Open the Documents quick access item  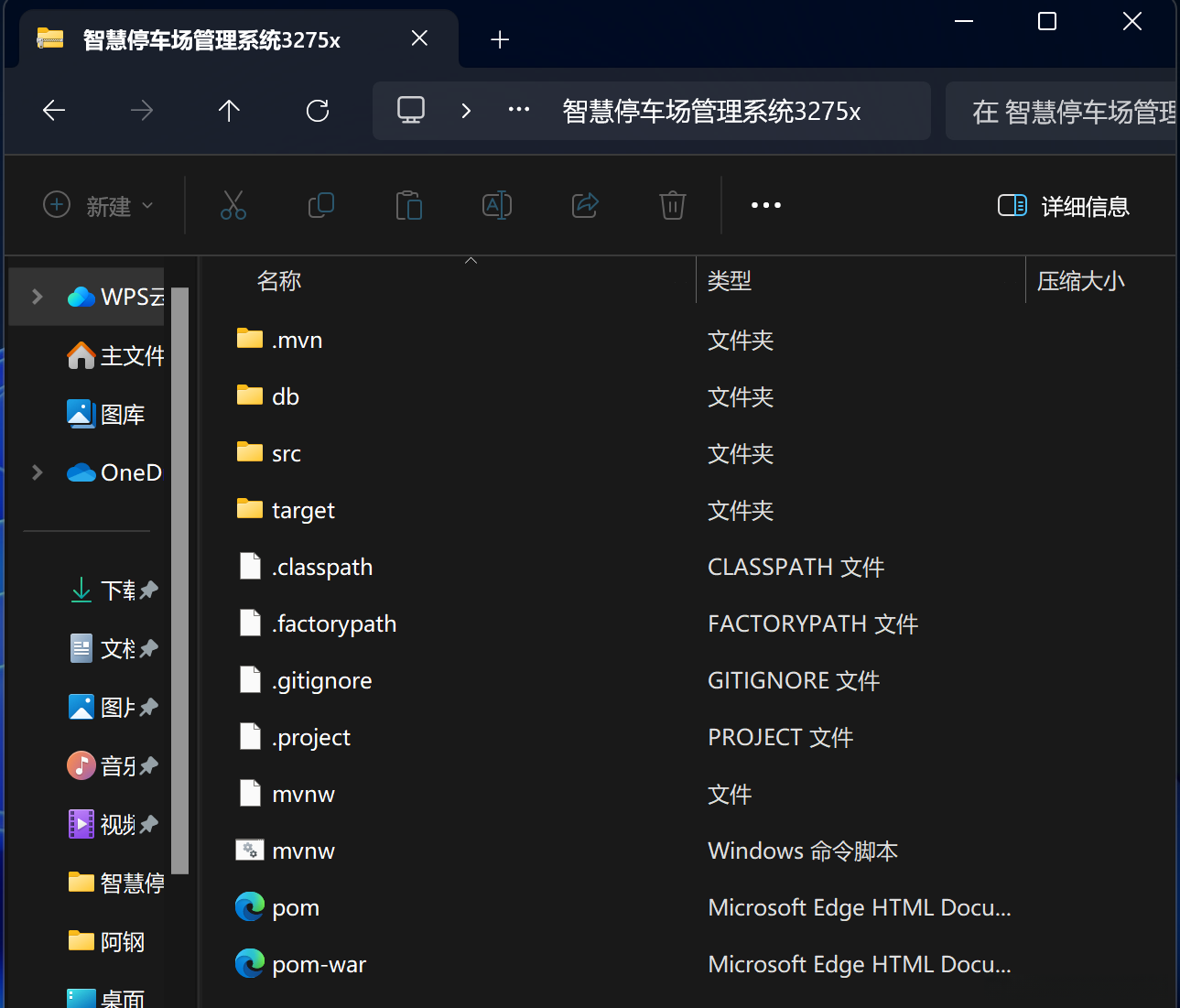pos(103,648)
